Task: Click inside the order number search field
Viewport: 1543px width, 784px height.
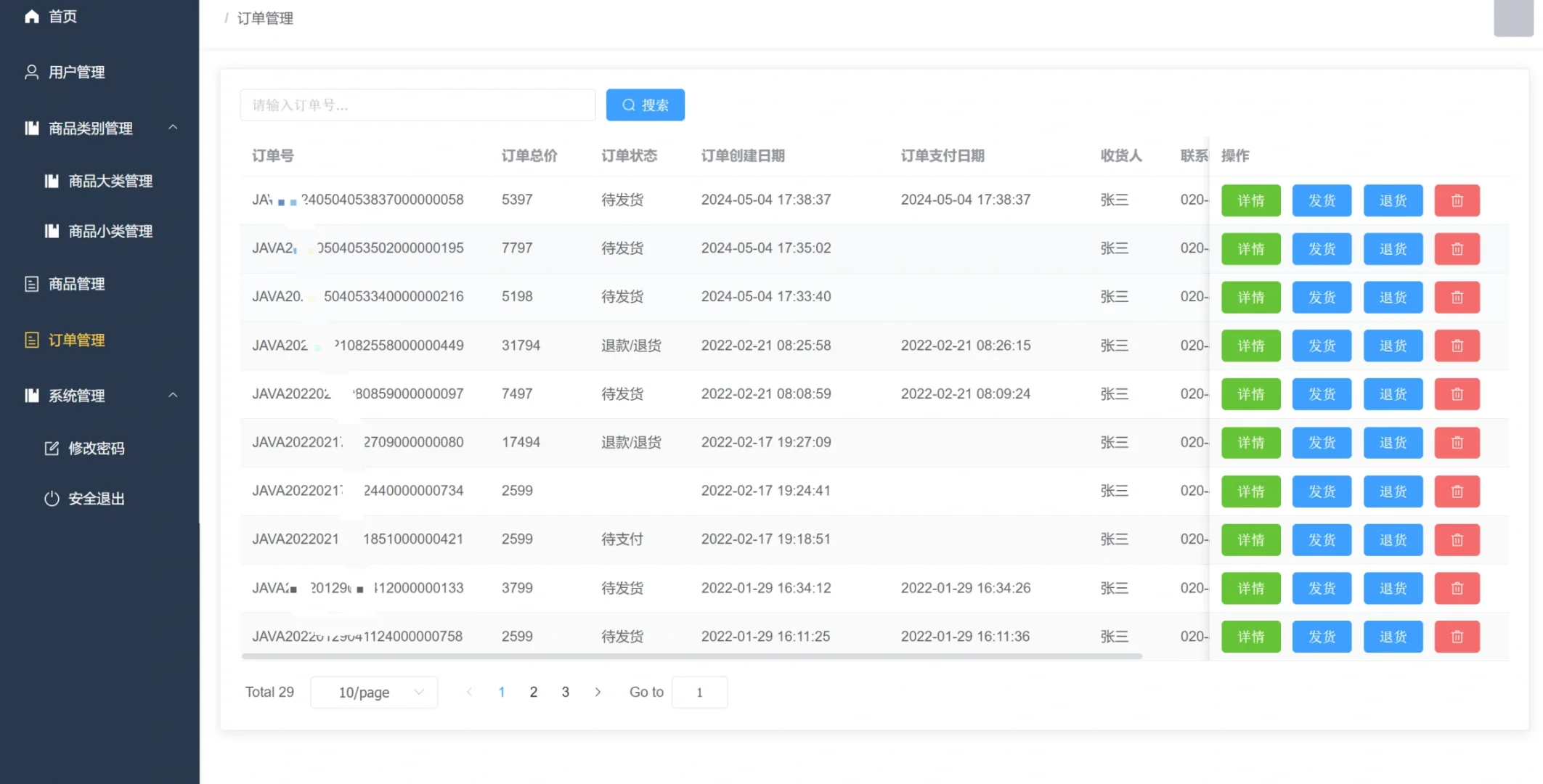Action: [418, 105]
